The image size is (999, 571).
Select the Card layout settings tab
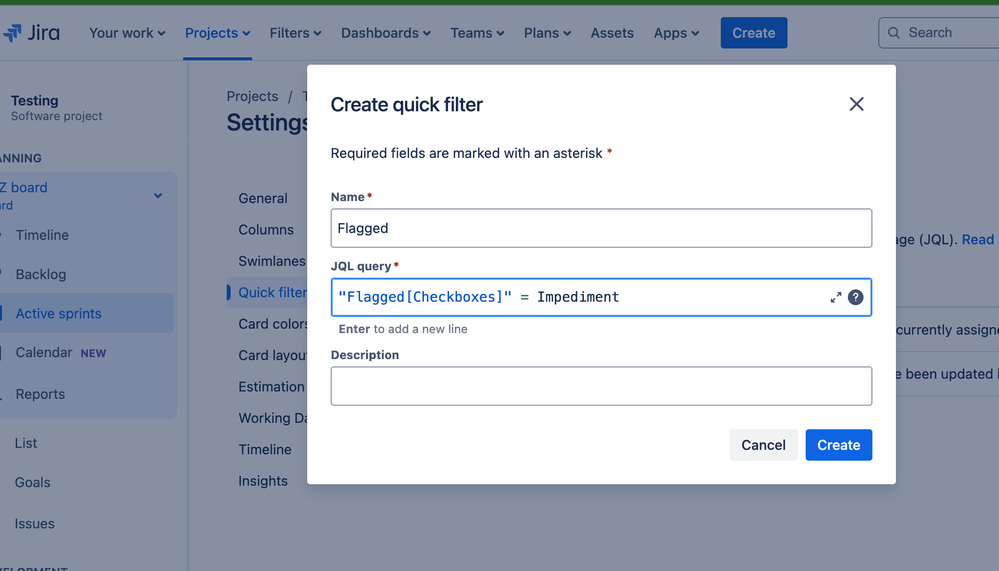tap(273, 356)
